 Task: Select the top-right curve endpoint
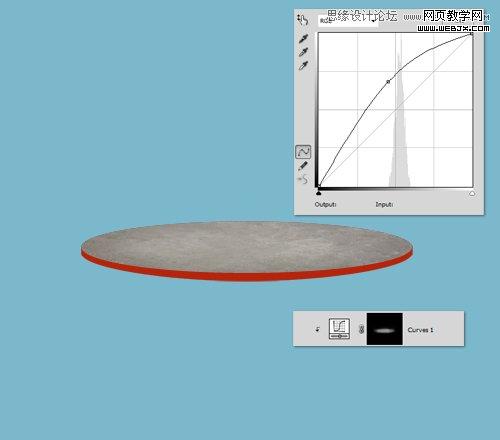click(x=472, y=34)
